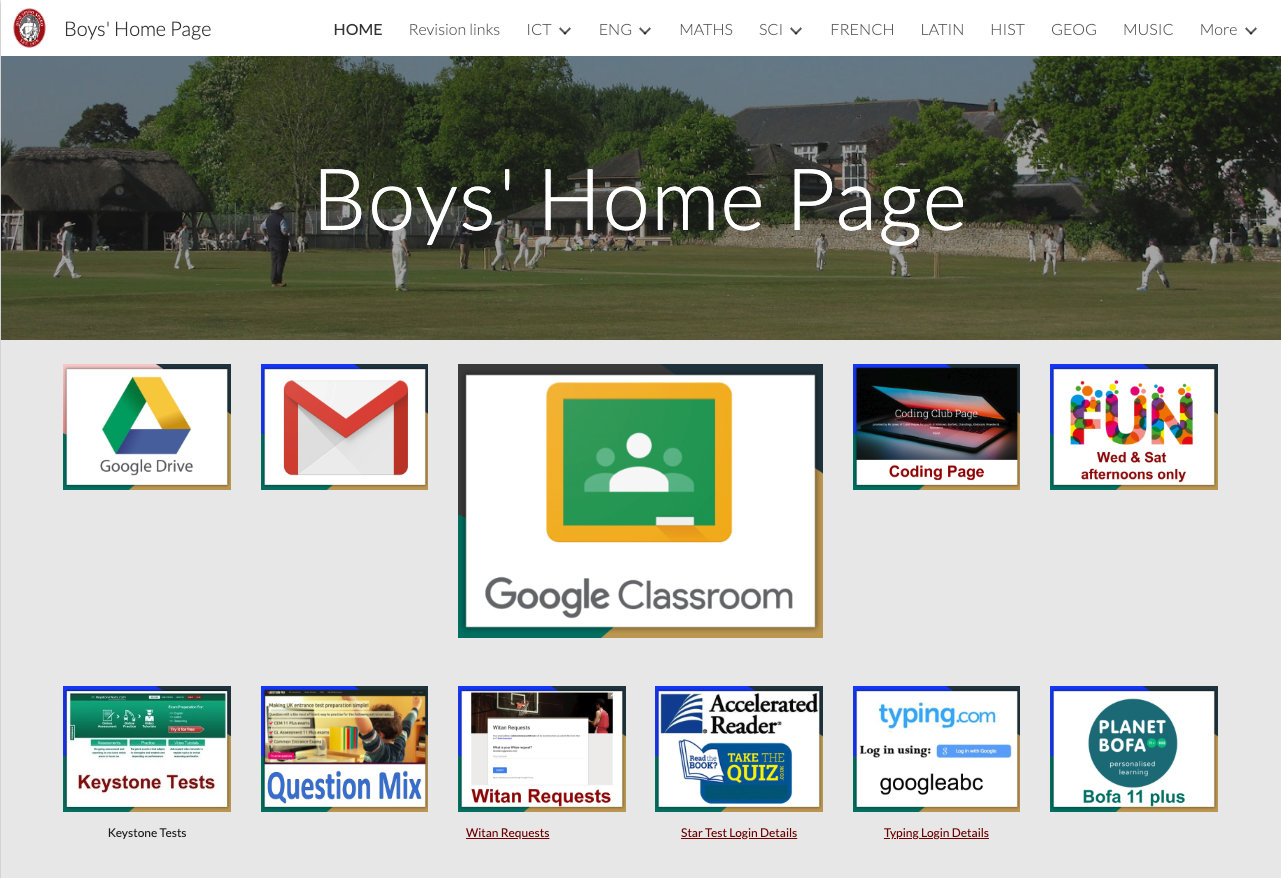Open the FRENCH page
The width and height of the screenshot is (1281, 878).
click(x=862, y=29)
